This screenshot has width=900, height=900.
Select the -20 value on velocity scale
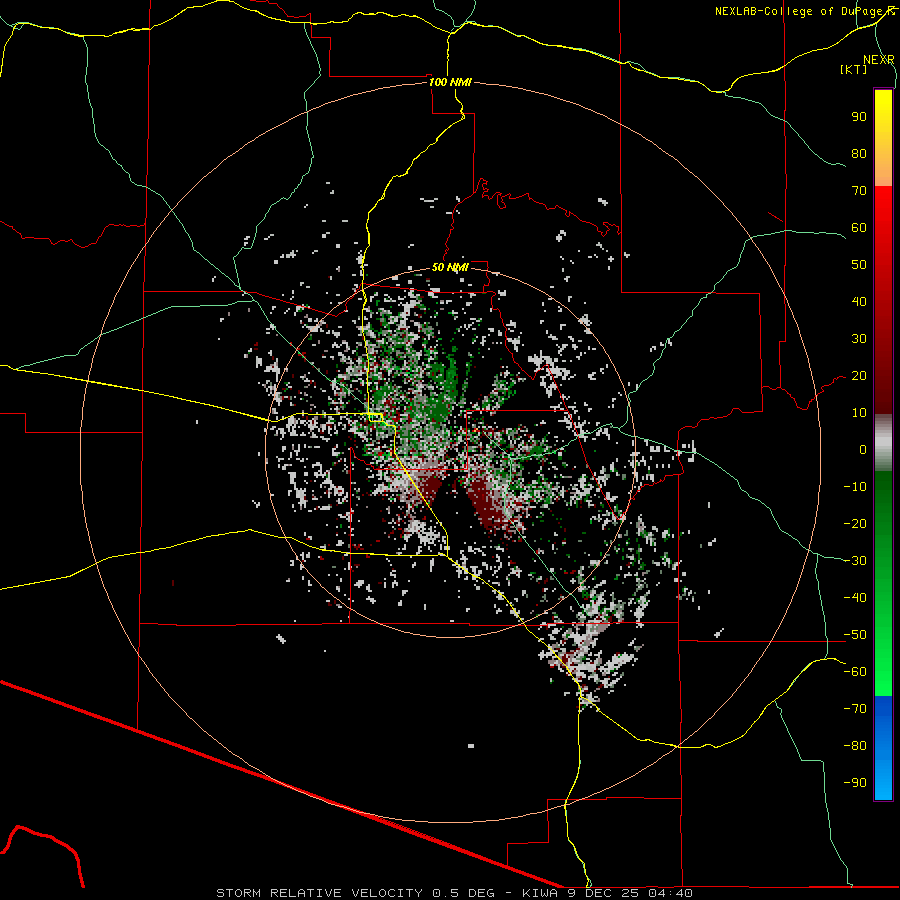click(855, 523)
